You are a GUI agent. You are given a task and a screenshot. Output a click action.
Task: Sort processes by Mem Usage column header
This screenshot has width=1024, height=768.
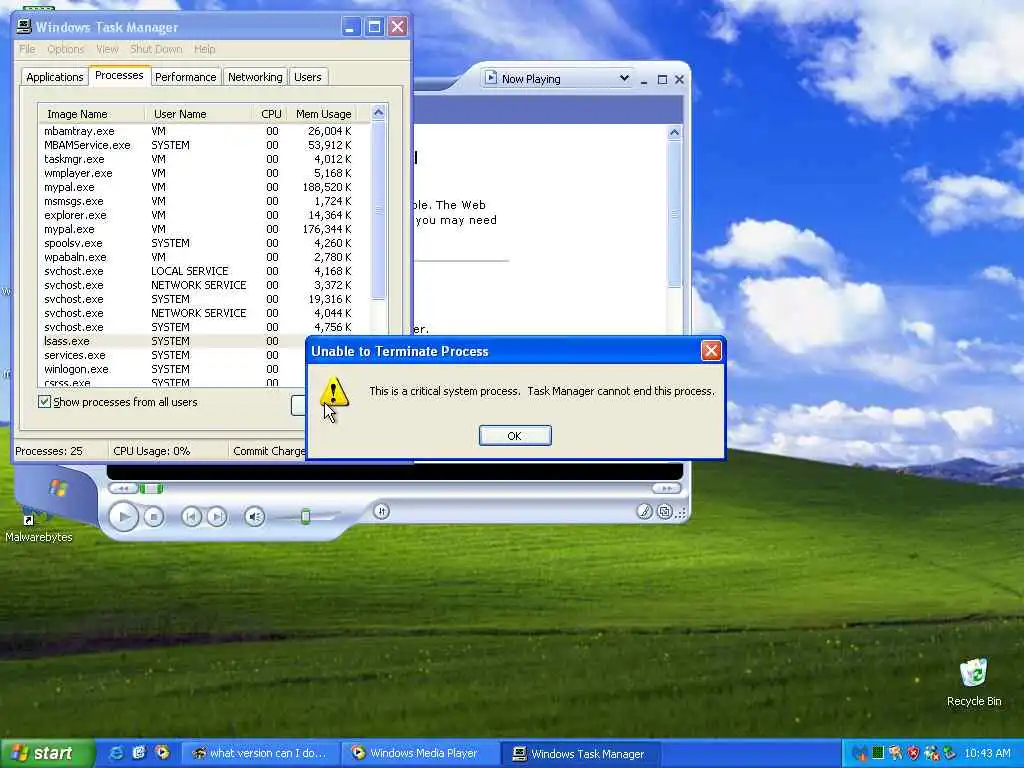click(x=323, y=114)
